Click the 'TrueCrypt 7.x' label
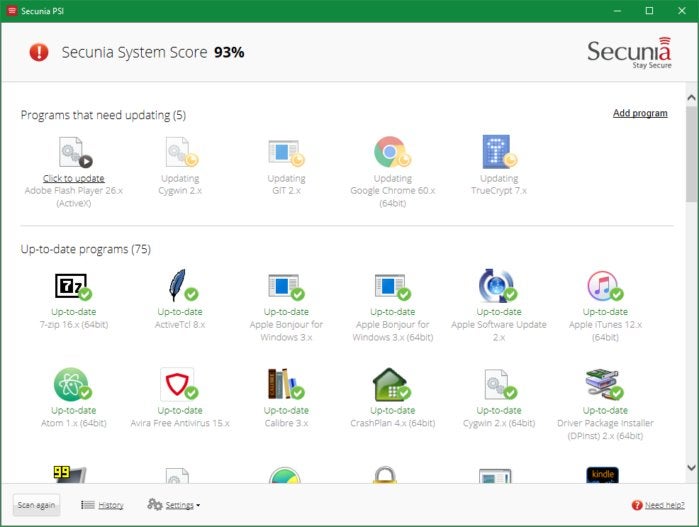 [x=499, y=191]
